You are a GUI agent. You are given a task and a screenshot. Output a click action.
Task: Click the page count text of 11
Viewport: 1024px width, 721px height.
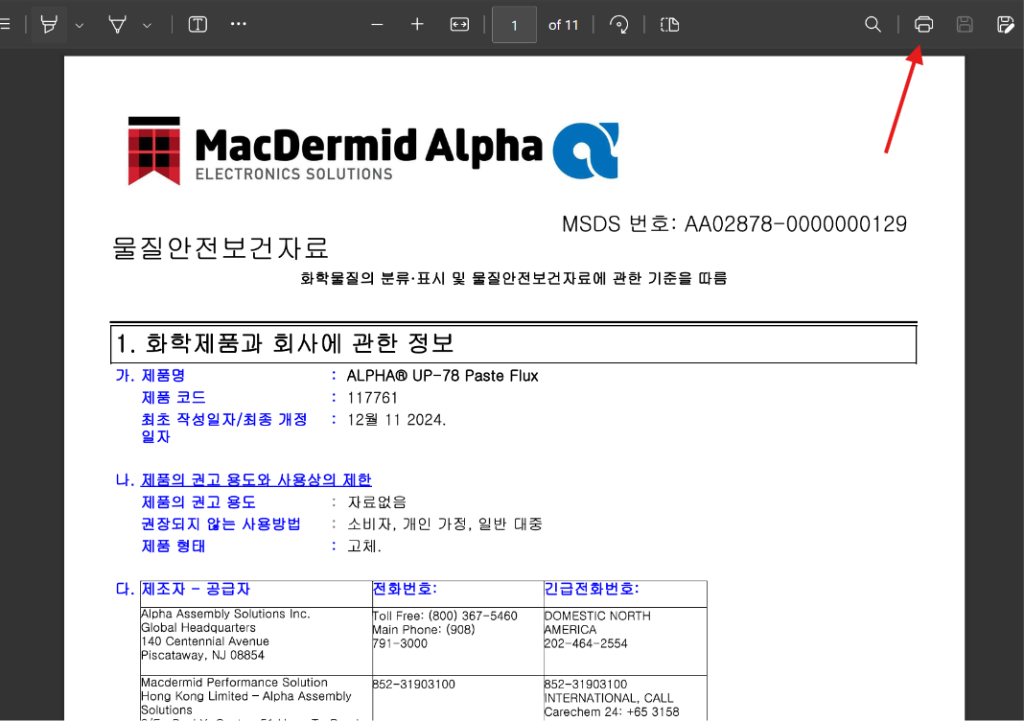click(x=563, y=25)
